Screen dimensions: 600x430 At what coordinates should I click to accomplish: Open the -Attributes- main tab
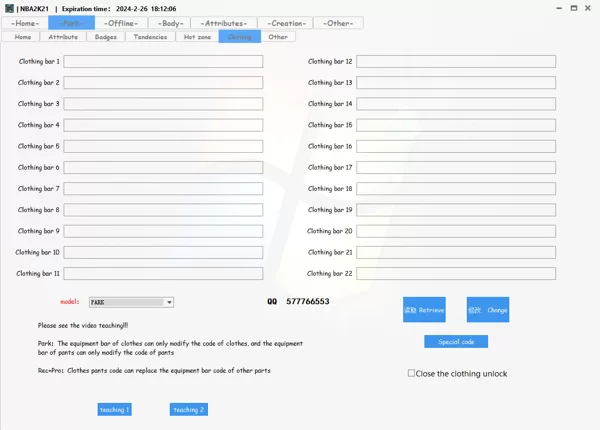point(224,23)
